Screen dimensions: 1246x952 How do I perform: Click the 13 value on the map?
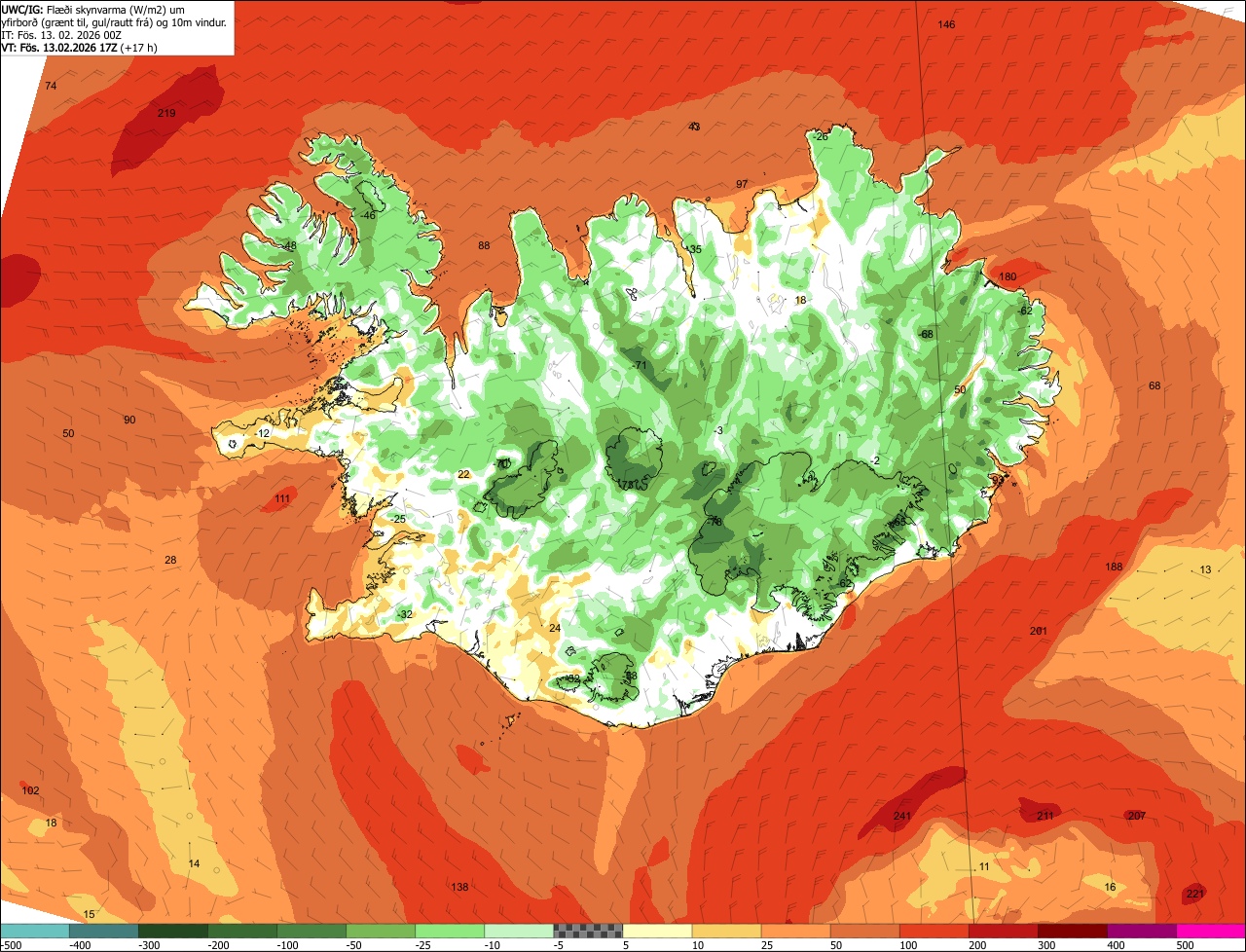pyautogui.click(x=1206, y=569)
